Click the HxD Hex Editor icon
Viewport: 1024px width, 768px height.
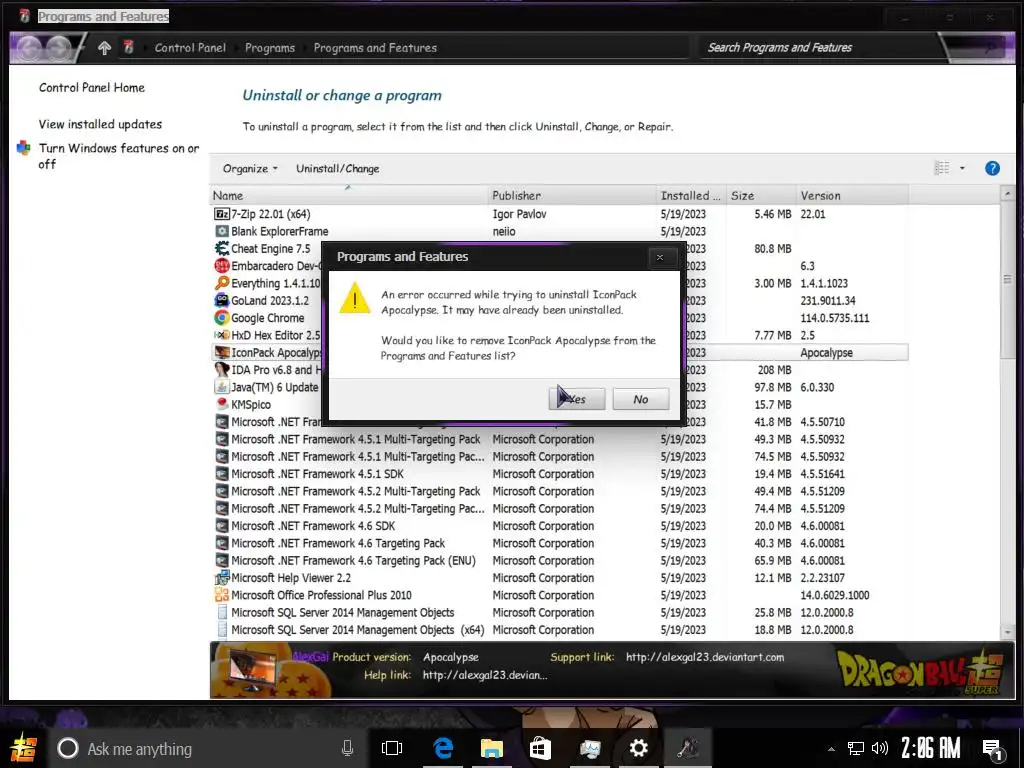pyautogui.click(x=222, y=335)
